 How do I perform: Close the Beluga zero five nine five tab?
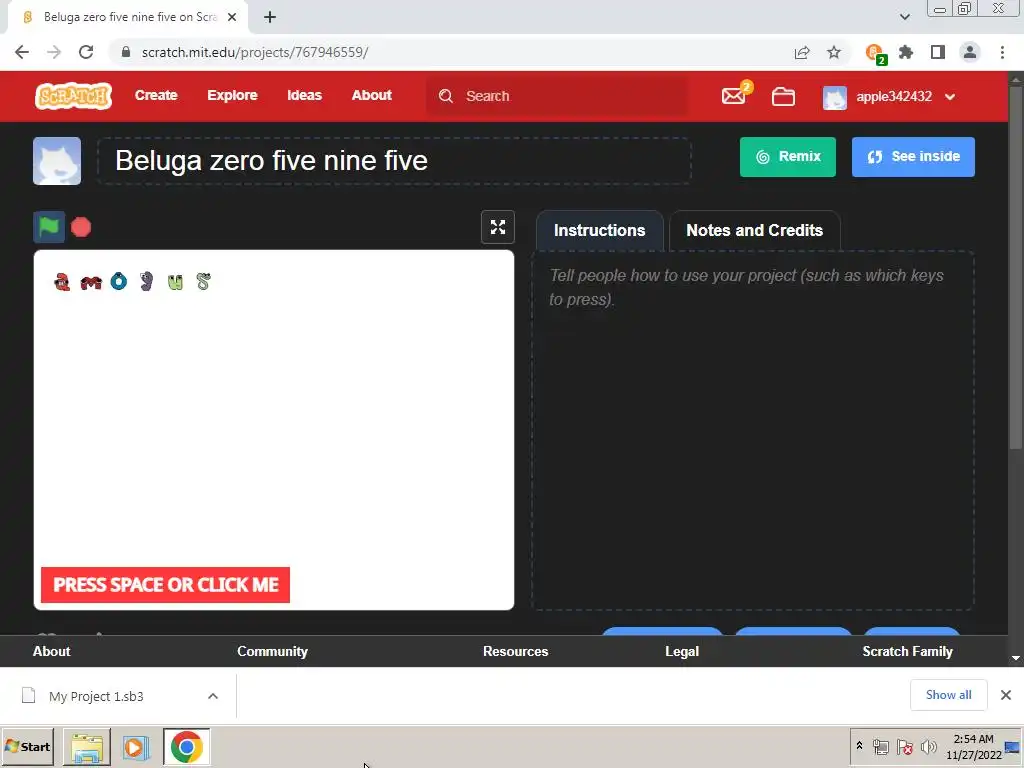click(x=232, y=18)
